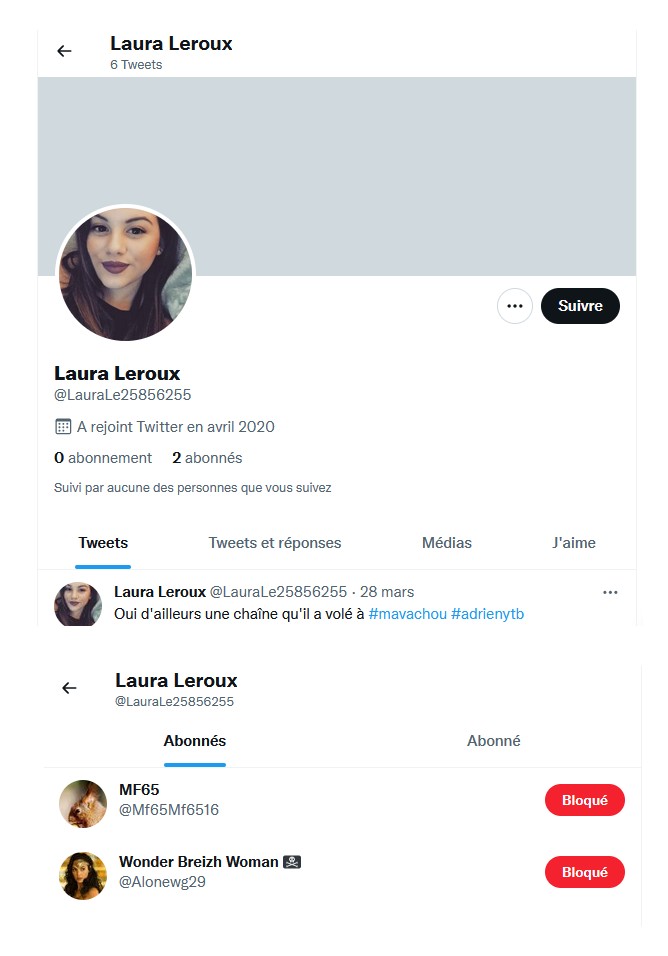Click the back arrow beside the 6 Tweets header
The image size is (668, 956).
[x=64, y=51]
